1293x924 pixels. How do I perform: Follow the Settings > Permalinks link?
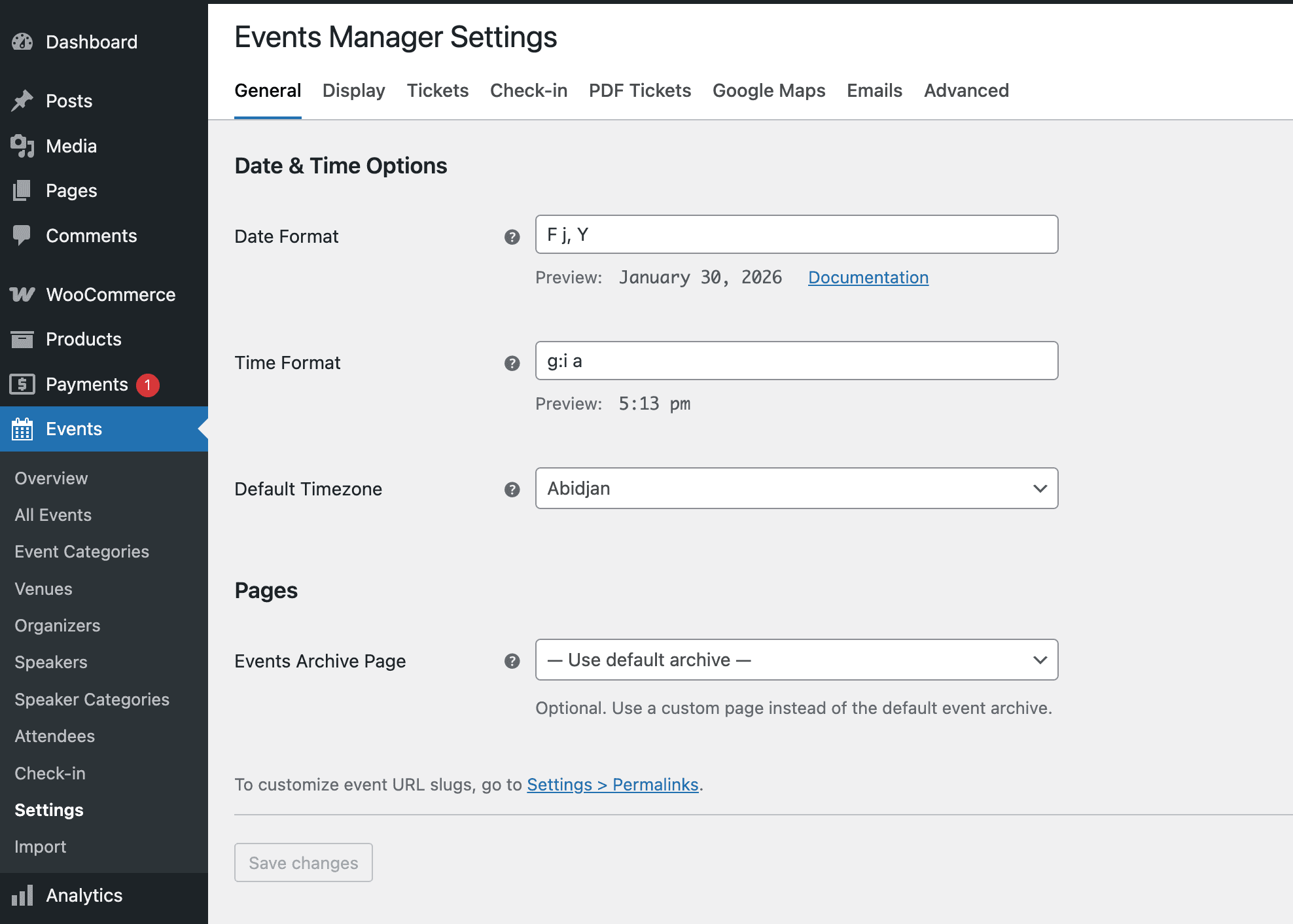pyautogui.click(x=612, y=785)
